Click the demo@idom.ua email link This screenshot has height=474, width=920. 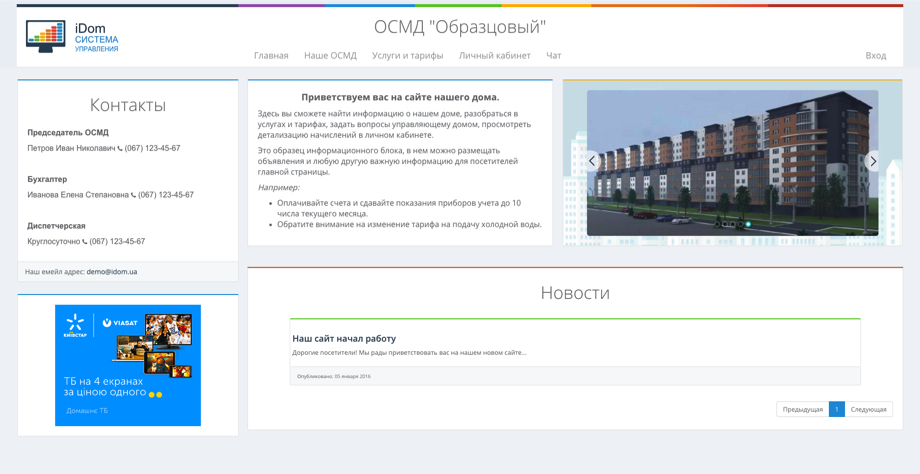pyautogui.click(x=112, y=272)
